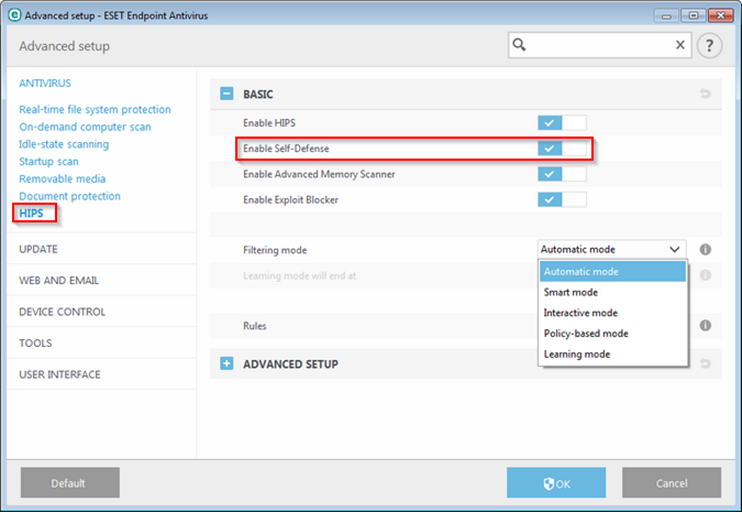Confirm settings with the OK button
The width and height of the screenshot is (742, 512).
pos(556,483)
